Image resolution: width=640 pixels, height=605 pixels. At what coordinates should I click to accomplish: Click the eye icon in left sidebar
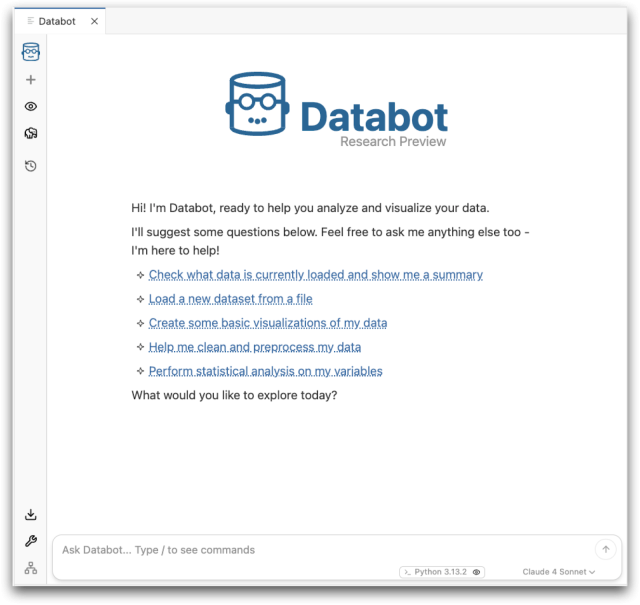click(31, 107)
